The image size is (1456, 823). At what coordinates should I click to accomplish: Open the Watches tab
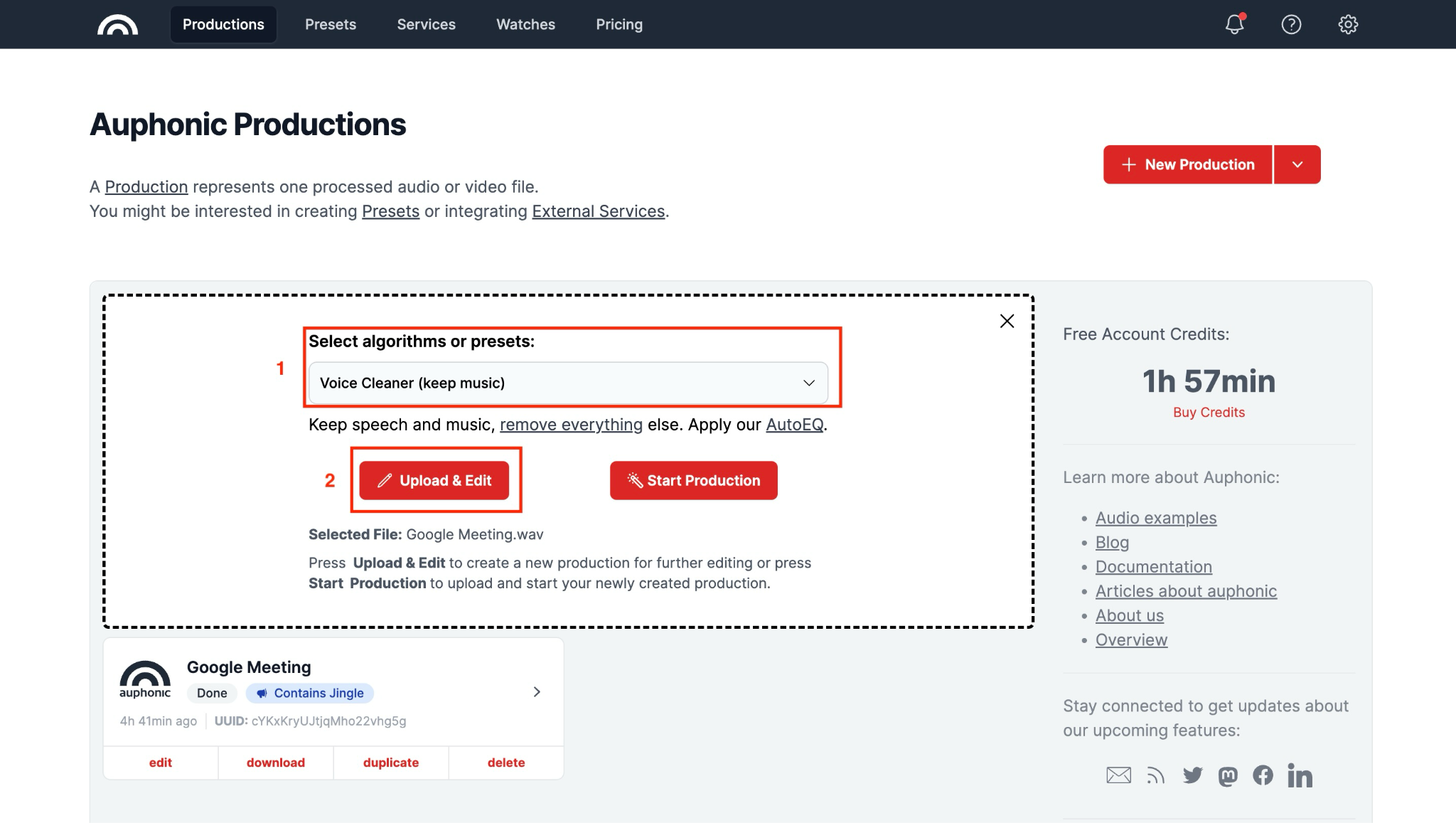point(525,24)
